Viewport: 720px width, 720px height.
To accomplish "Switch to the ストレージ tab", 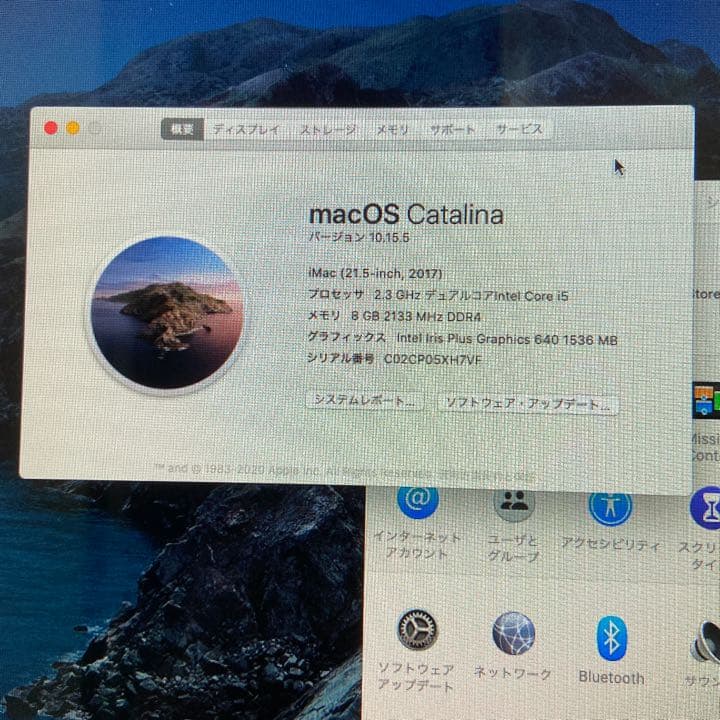I will (x=328, y=130).
